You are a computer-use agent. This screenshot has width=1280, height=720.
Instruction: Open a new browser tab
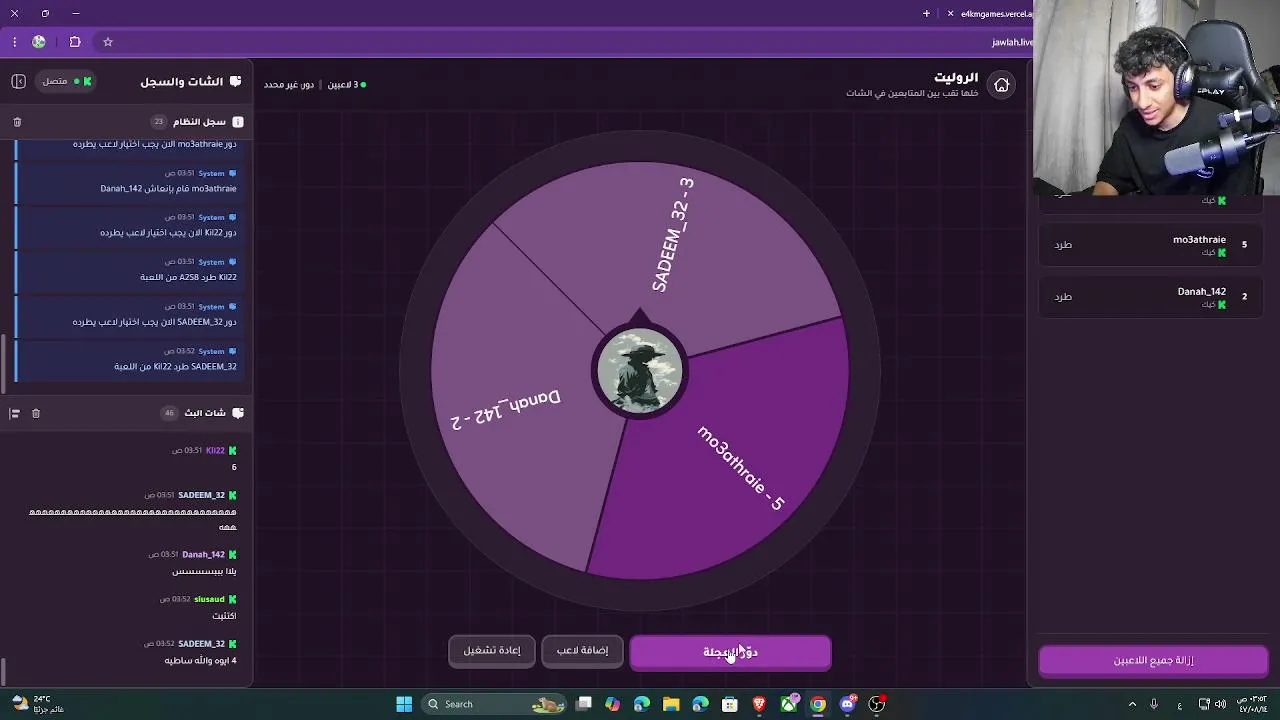(x=926, y=14)
